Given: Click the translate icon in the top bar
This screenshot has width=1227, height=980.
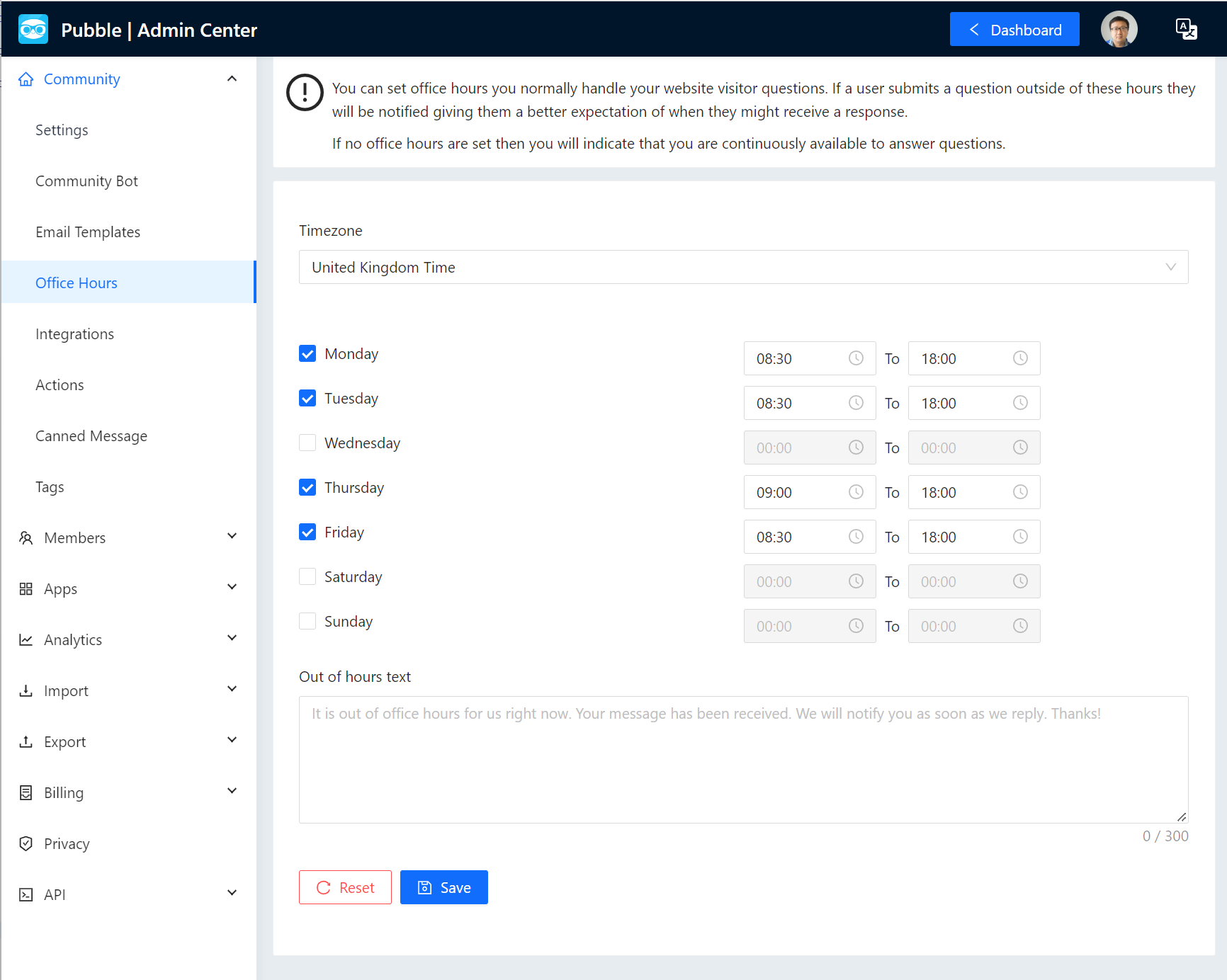Looking at the screenshot, I should click(1186, 28).
